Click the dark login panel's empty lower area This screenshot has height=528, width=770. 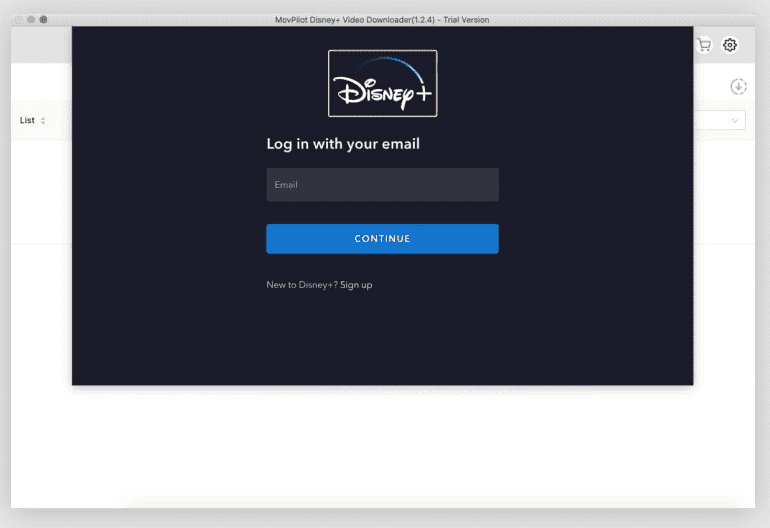pos(382,340)
